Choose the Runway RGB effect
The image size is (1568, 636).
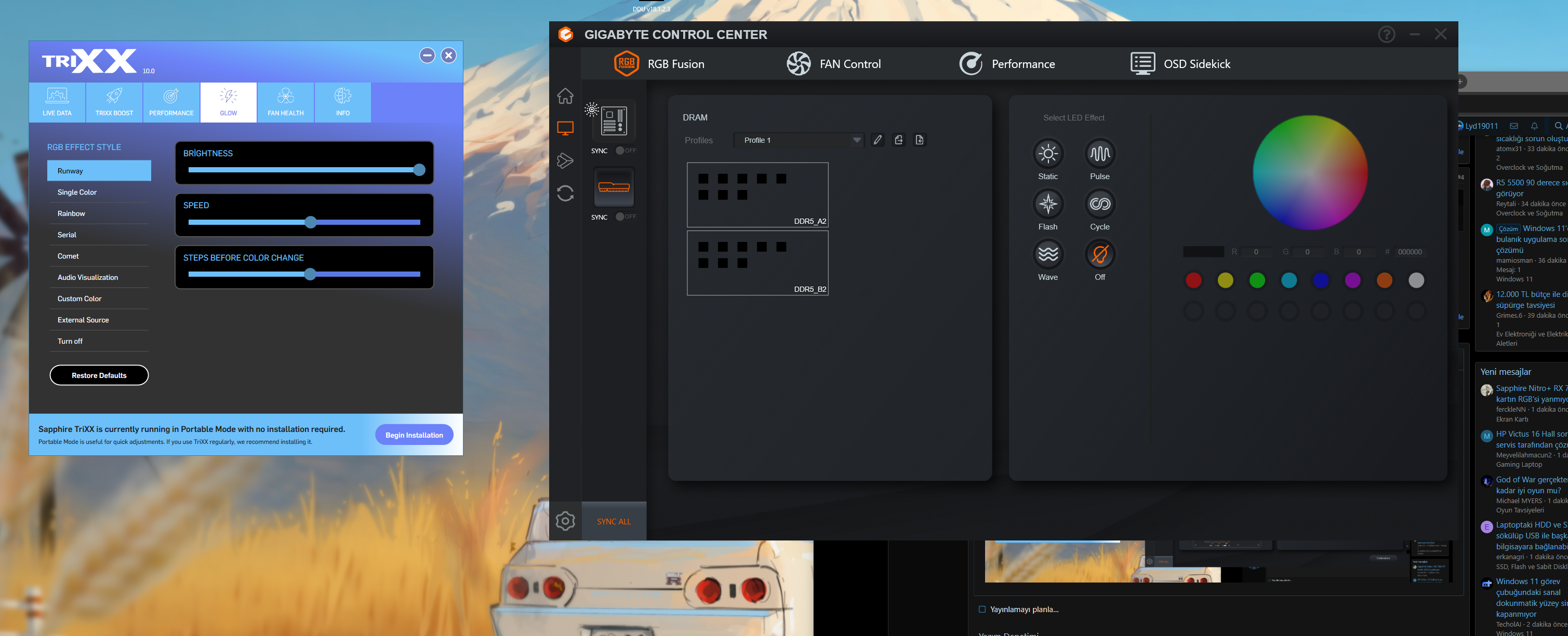click(99, 171)
